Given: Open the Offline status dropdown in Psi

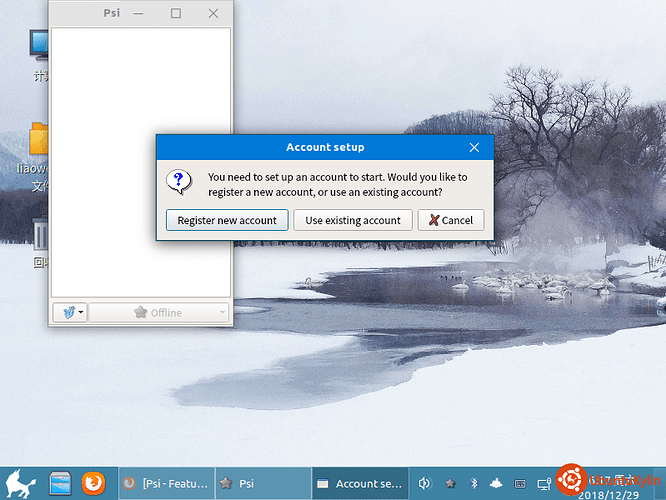Looking at the screenshot, I should 159,313.
